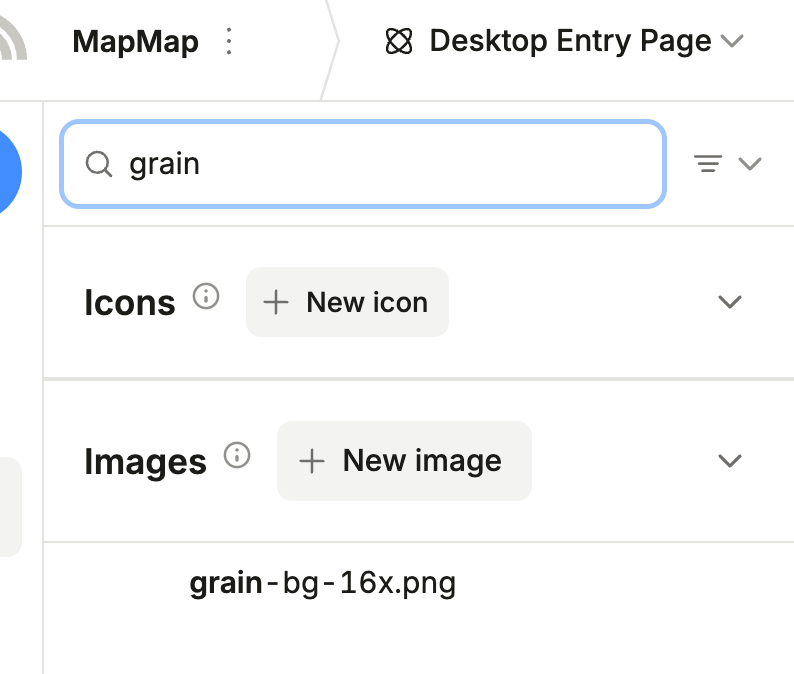Click the MapMap app name
The width and height of the screenshot is (794, 674).
pos(135,42)
